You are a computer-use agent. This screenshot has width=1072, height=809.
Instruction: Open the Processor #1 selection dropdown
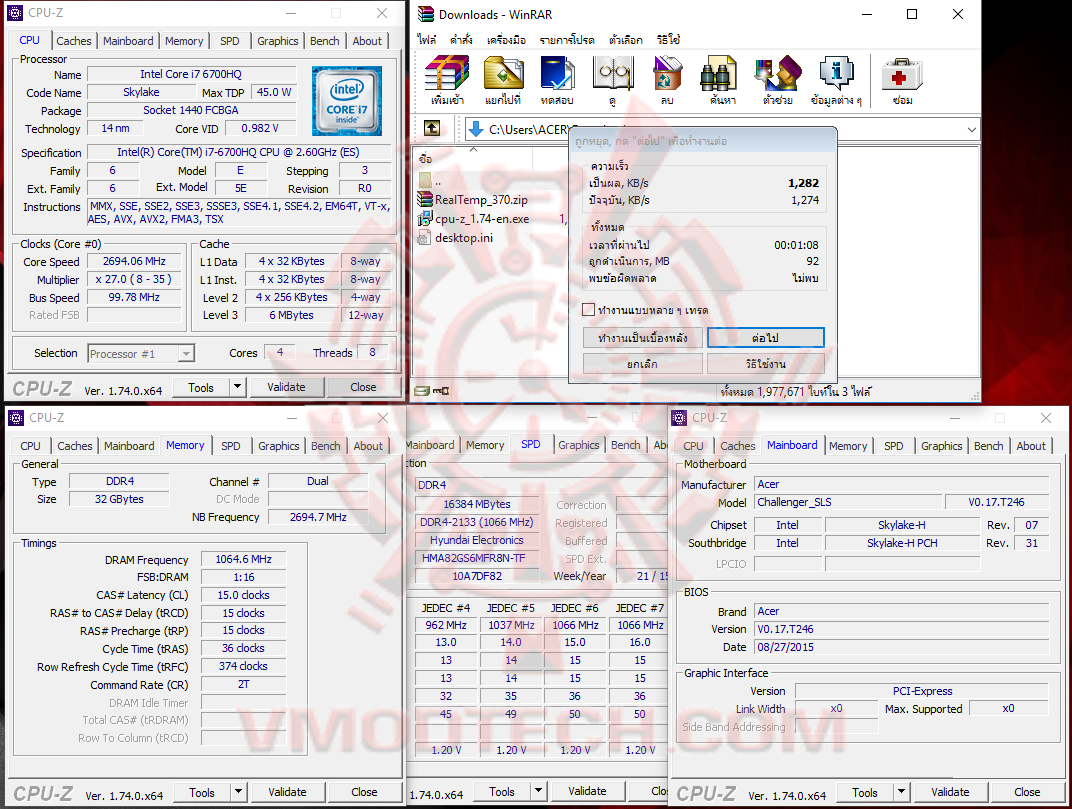point(186,354)
